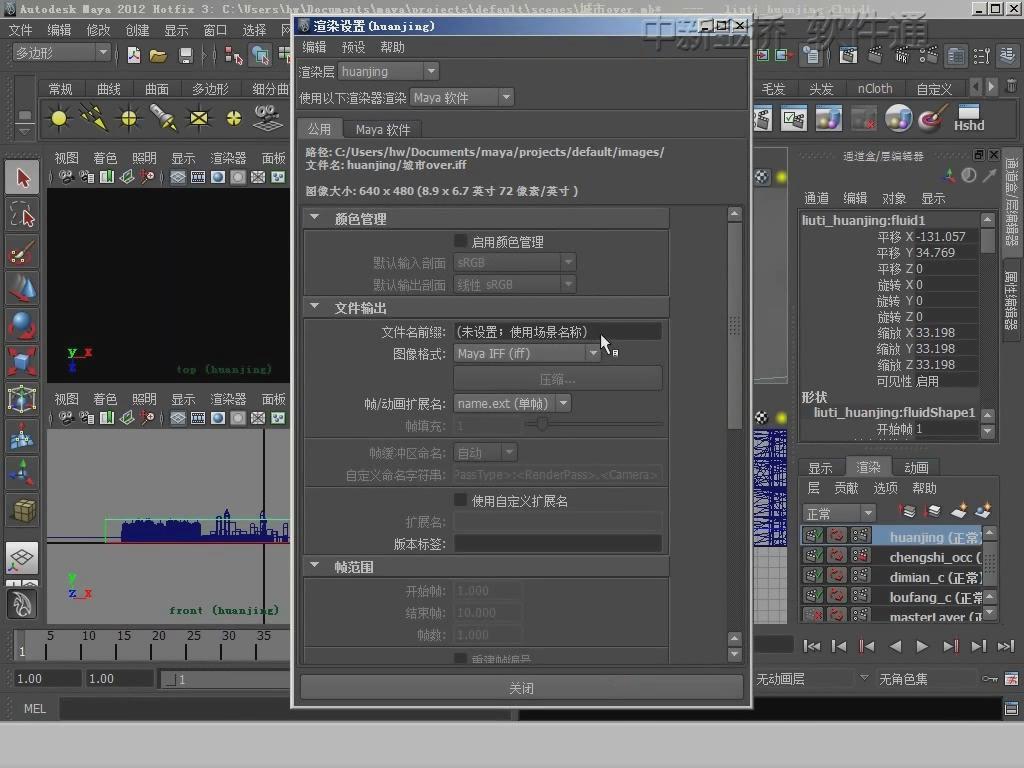Open the 渲染层 huanjing dropdown
The height and width of the screenshot is (768, 1024).
[x=389, y=71]
